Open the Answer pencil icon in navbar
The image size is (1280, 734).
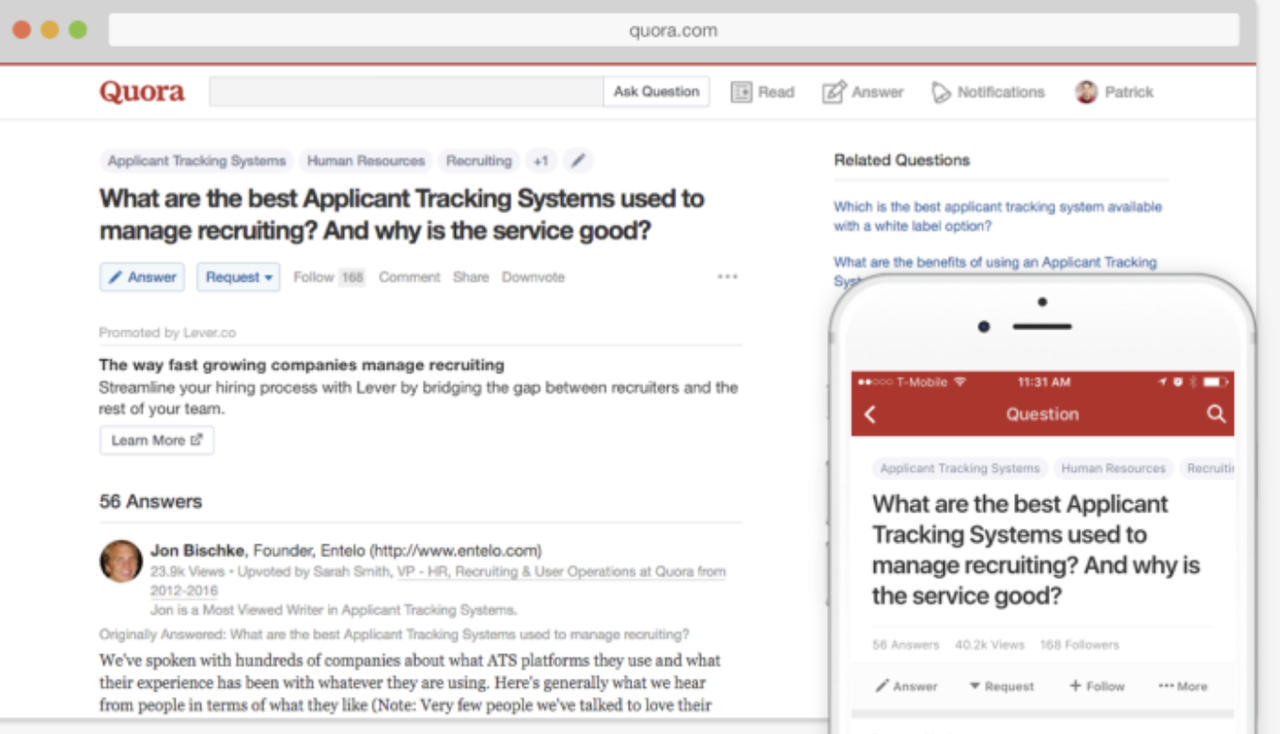834,92
